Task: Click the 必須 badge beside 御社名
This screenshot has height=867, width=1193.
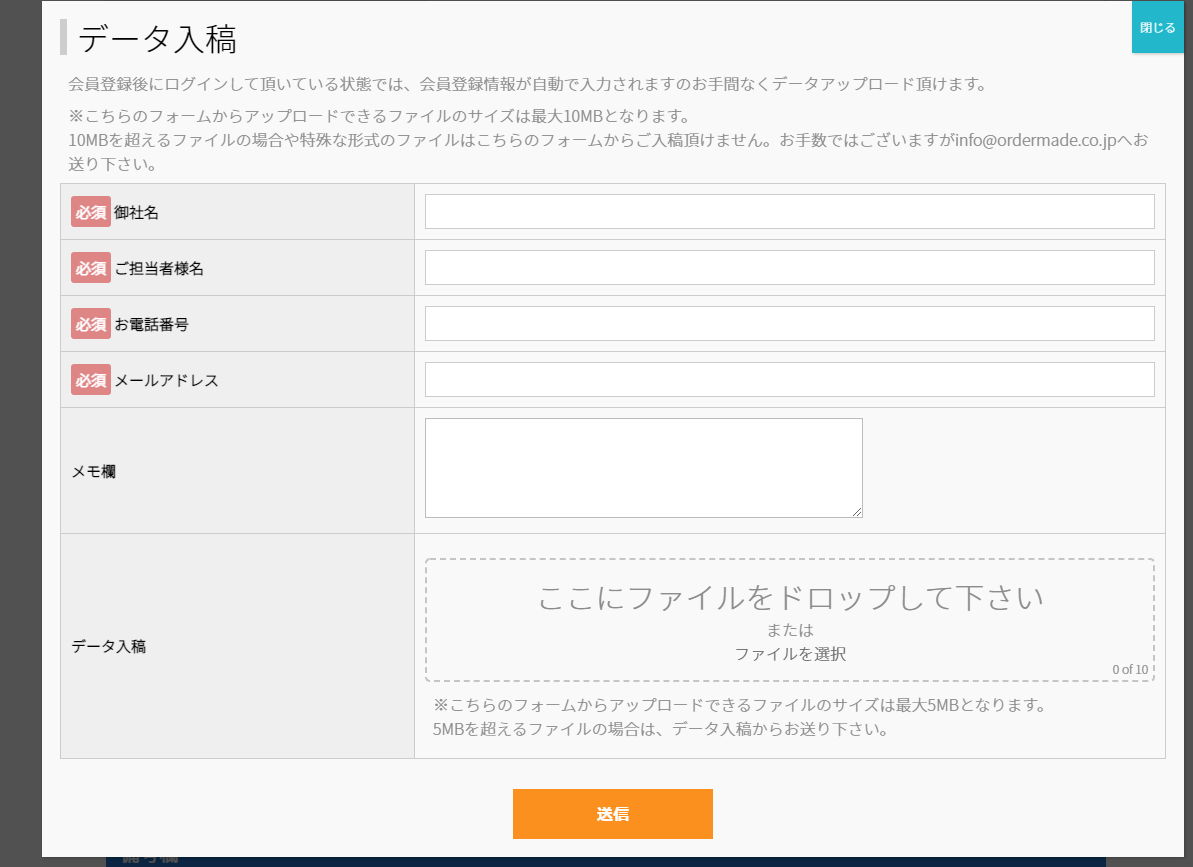Action: click(x=90, y=212)
